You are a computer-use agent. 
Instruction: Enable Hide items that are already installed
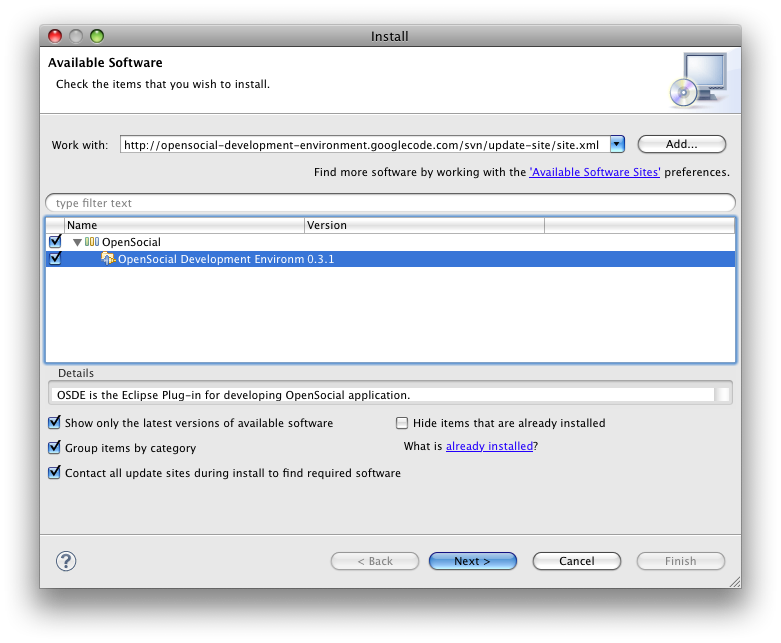[x=401, y=423]
